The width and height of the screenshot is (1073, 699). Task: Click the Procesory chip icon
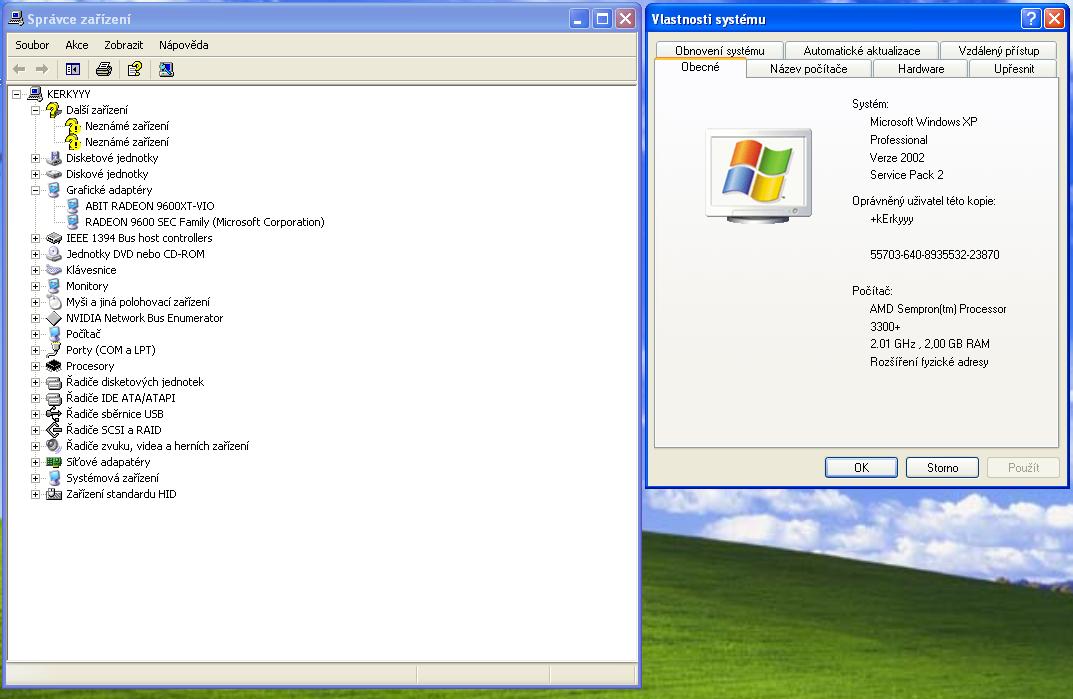[x=53, y=366]
